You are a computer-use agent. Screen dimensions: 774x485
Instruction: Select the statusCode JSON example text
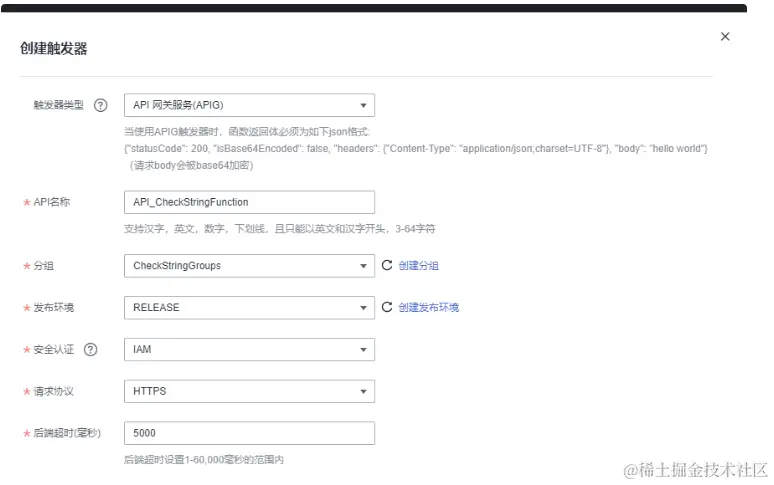[x=416, y=149]
